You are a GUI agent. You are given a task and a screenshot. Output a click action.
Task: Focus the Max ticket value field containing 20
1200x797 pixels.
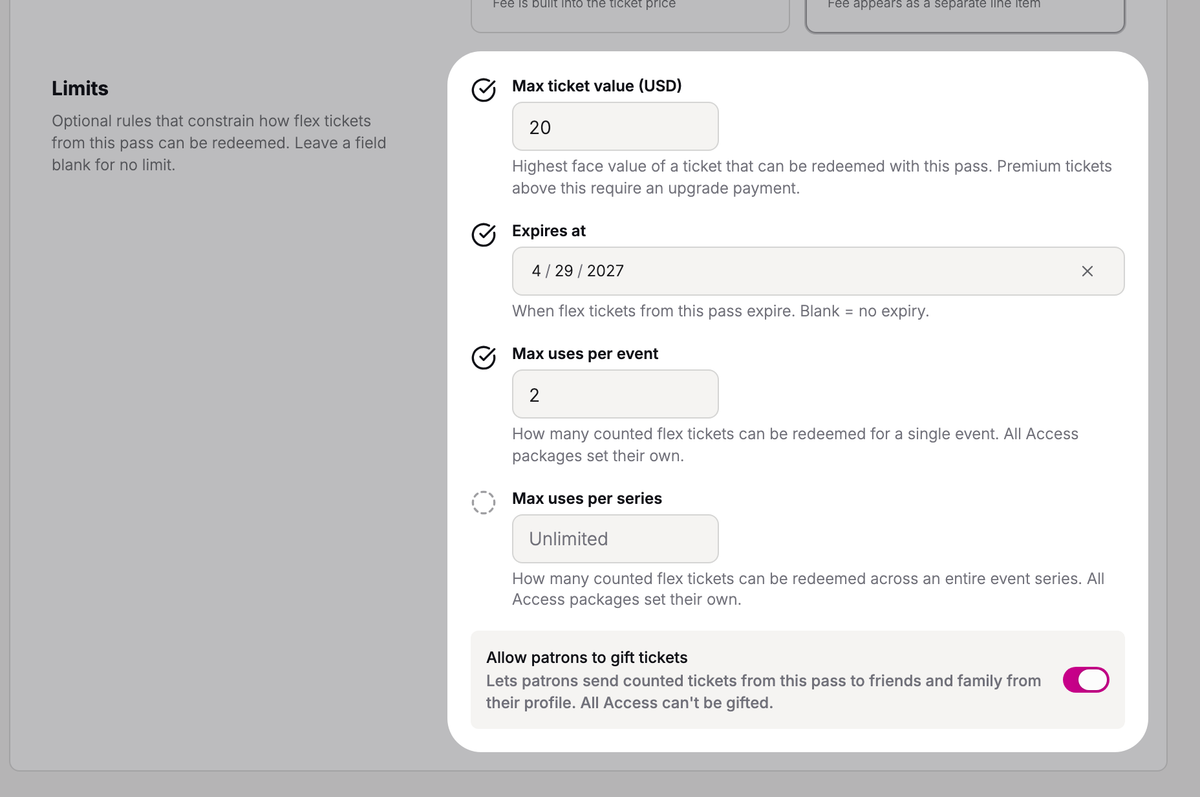(x=615, y=127)
